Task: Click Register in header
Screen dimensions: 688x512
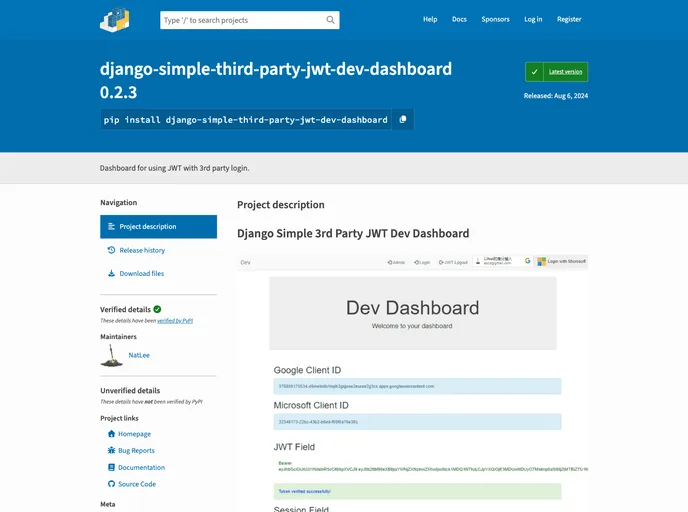Action: point(569,19)
